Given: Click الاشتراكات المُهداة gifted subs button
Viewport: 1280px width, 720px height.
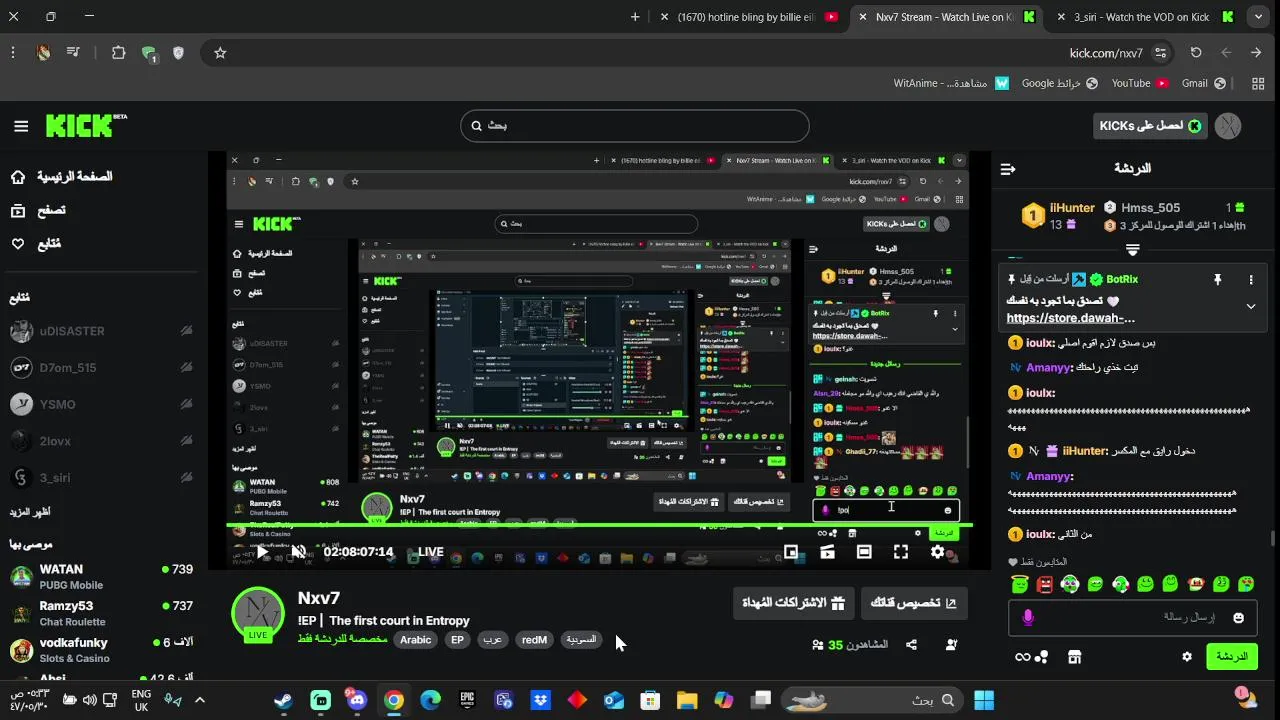Looking at the screenshot, I should [x=793, y=603].
